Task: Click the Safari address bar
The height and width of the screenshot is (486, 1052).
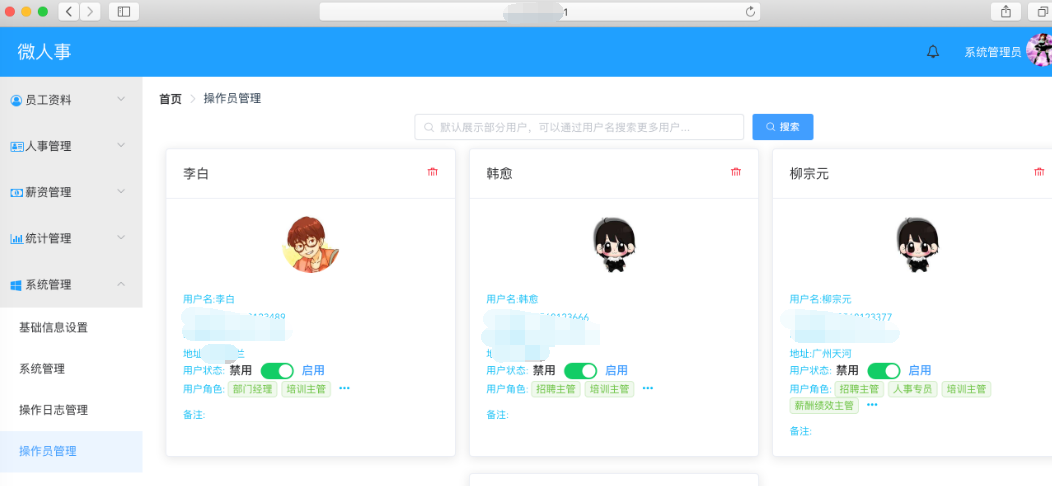Action: pyautogui.click(x=541, y=11)
